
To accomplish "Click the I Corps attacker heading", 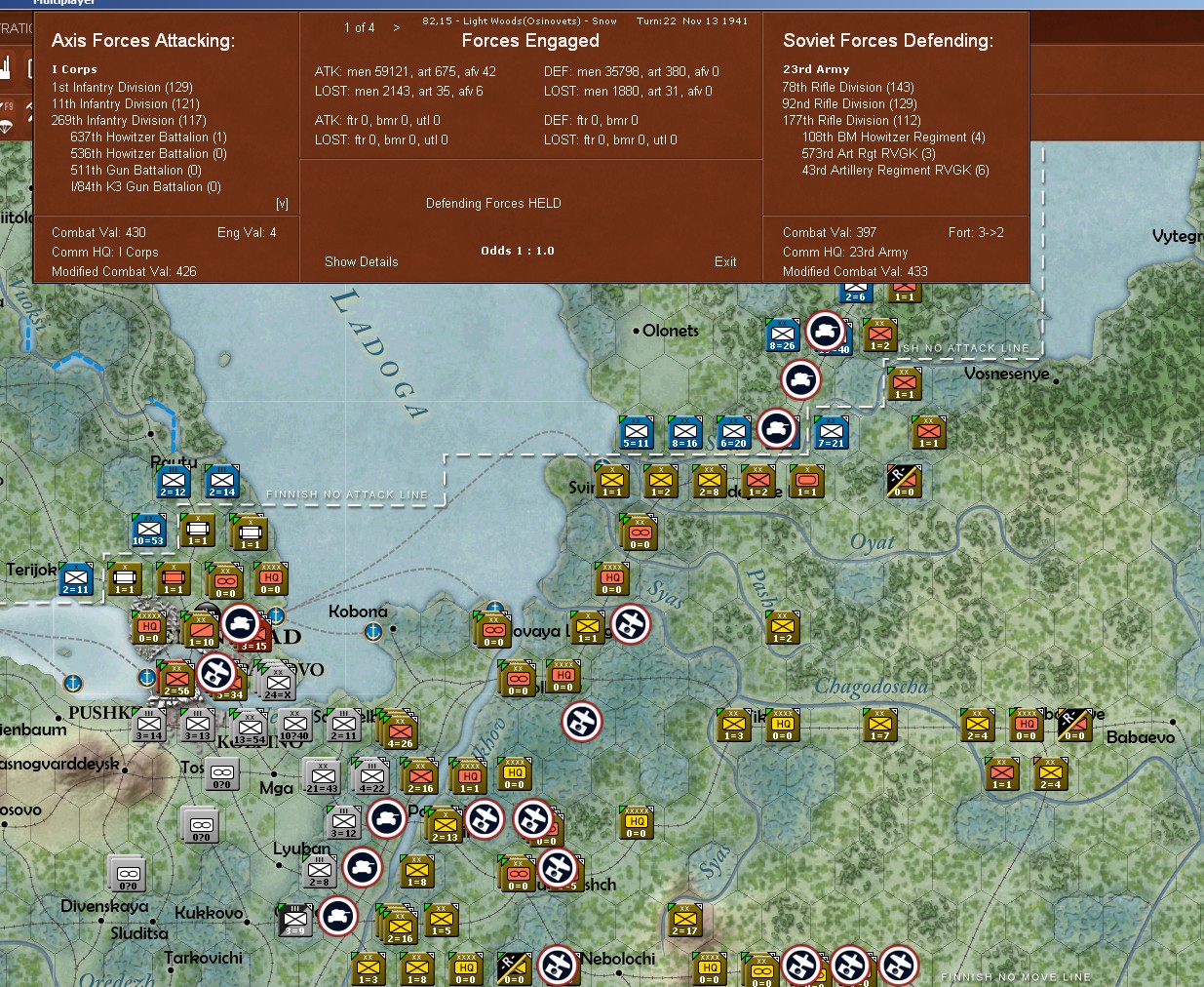I will pos(74,69).
